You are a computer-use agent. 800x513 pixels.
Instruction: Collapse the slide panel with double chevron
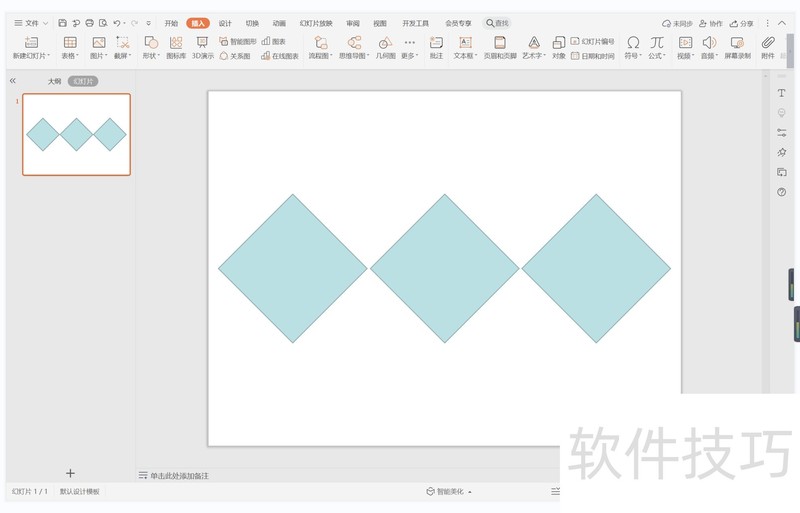click(x=13, y=81)
